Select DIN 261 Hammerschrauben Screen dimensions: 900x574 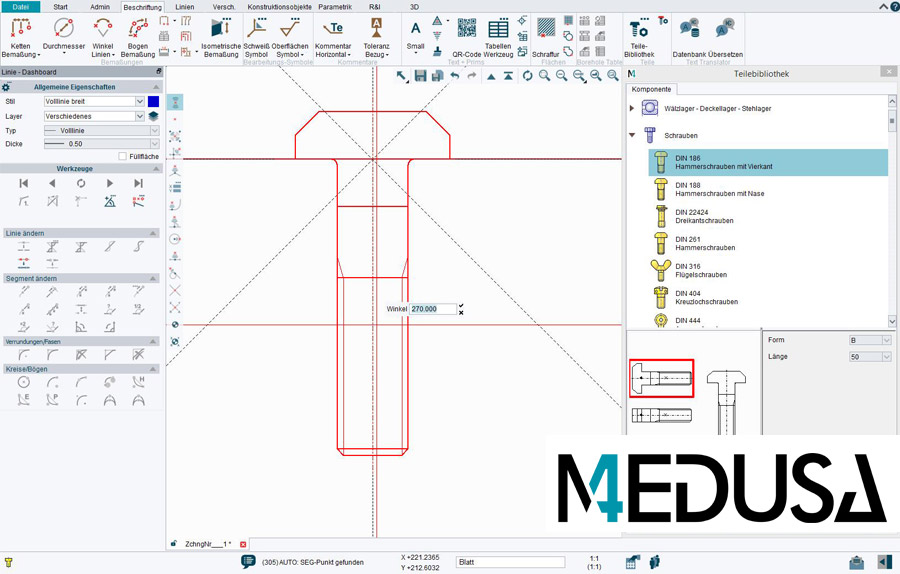click(768, 243)
